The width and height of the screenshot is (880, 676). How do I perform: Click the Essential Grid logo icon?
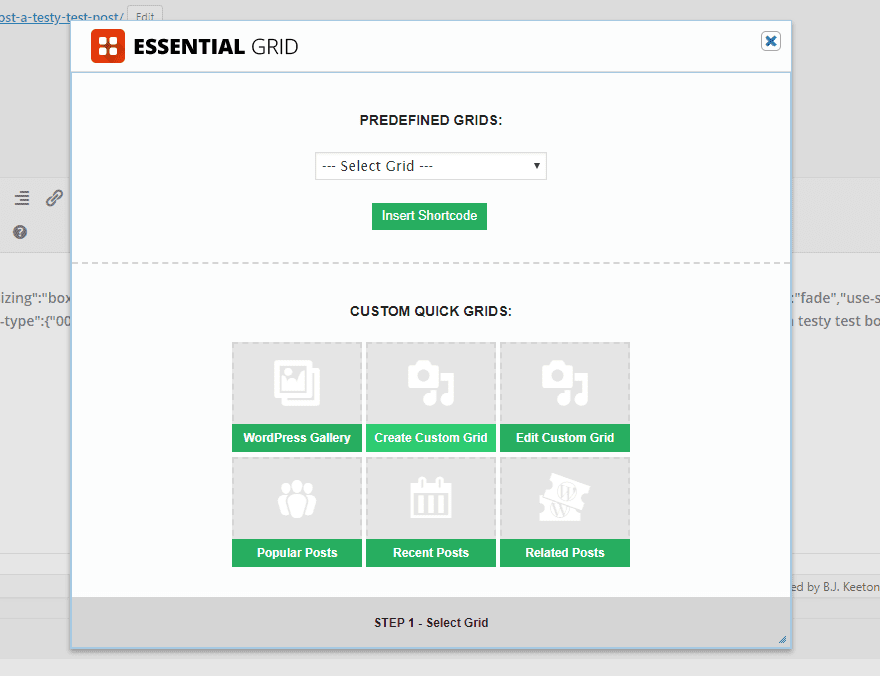click(108, 46)
